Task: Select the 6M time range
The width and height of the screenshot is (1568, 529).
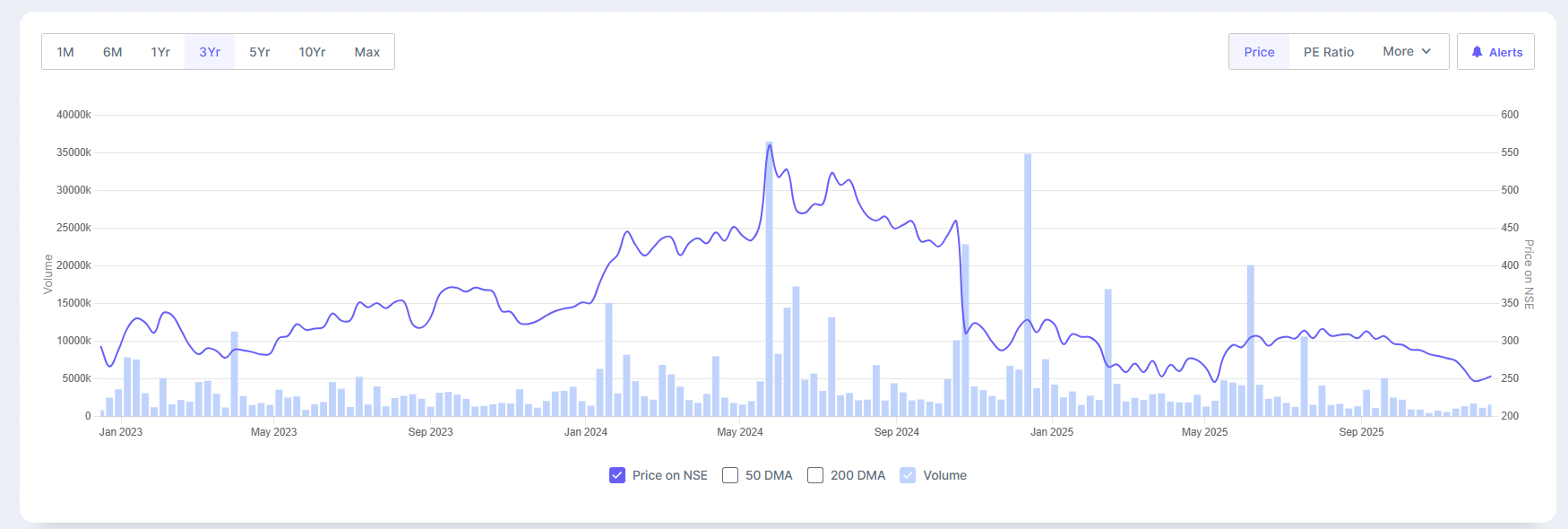Action: 112,52
